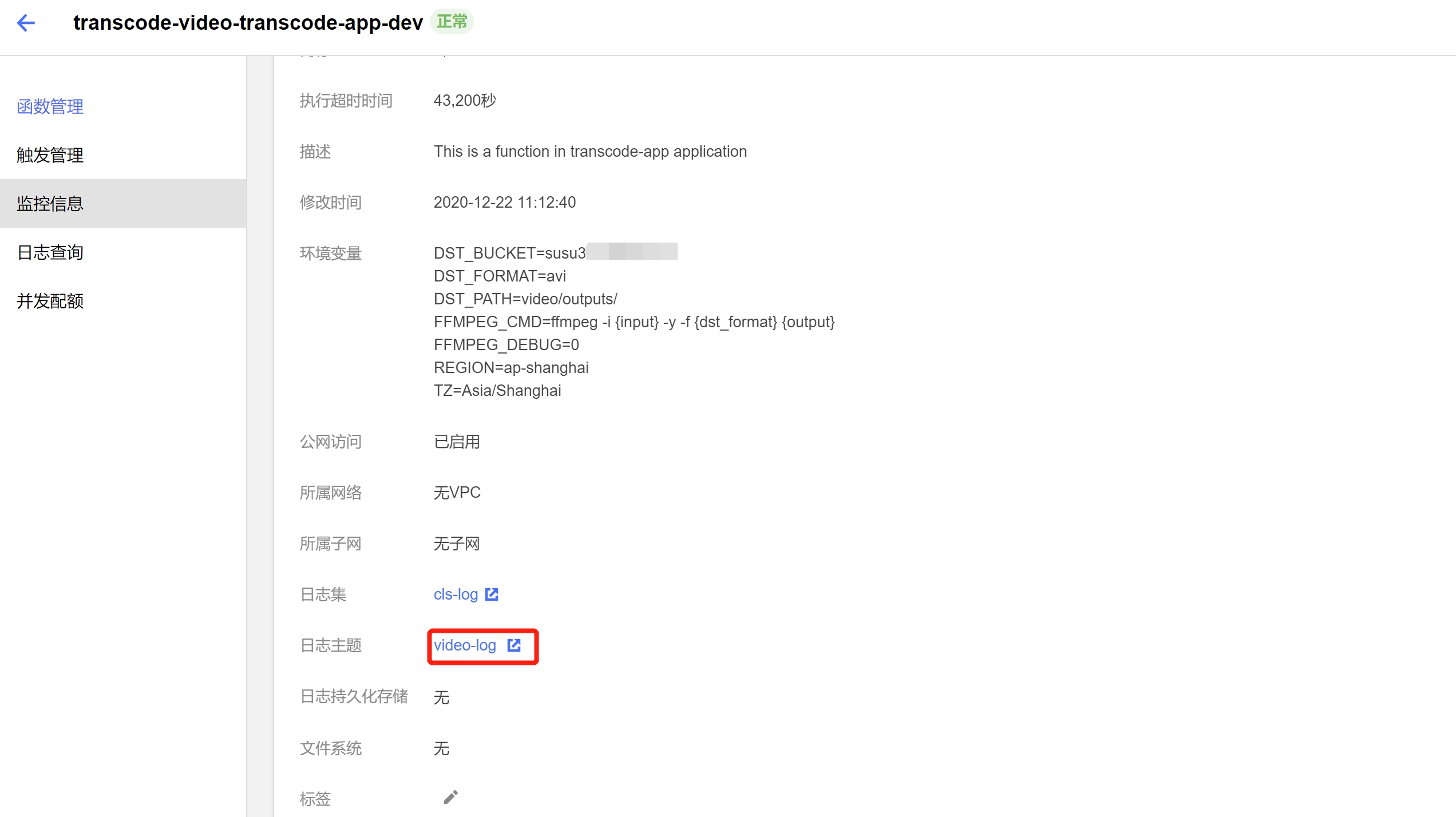Select the function name transcode-video-transcode-app-dev
This screenshot has height=817, width=1456.
[248, 23]
